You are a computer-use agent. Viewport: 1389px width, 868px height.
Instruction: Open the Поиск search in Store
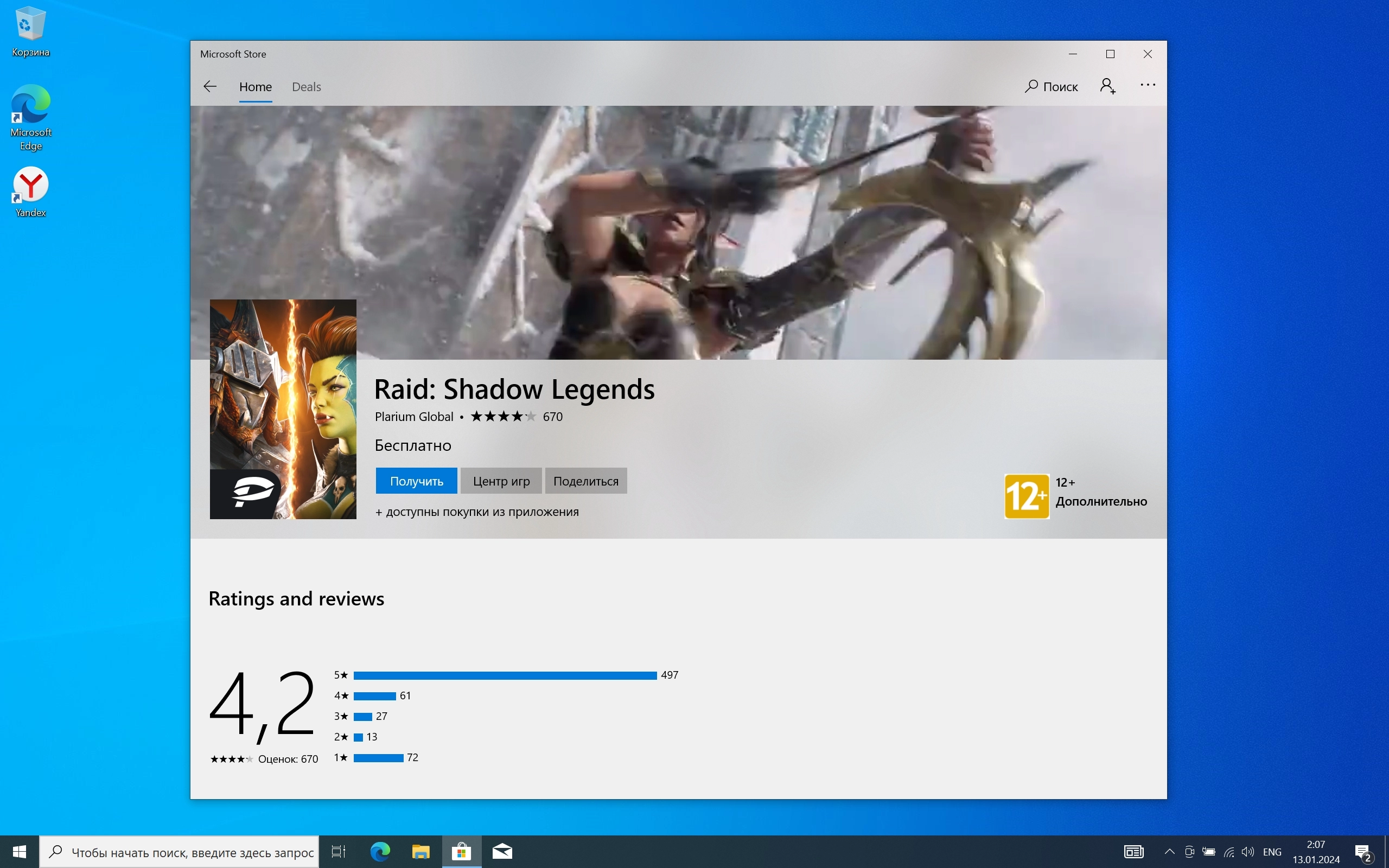pyautogui.click(x=1052, y=87)
